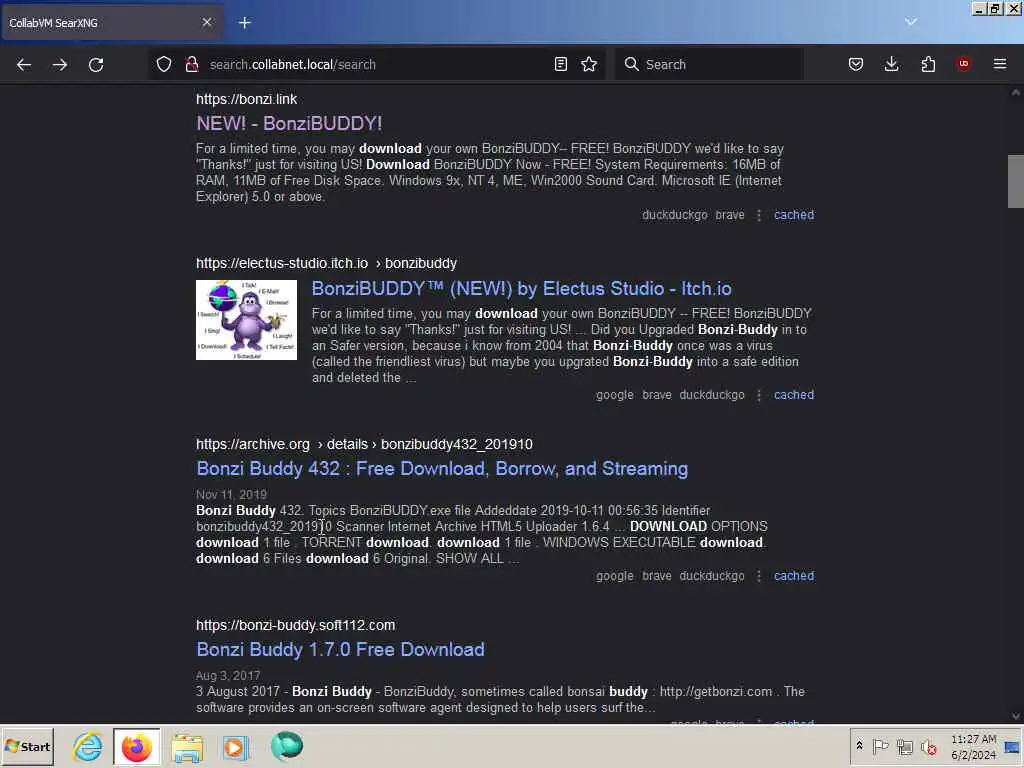Click the archive.org details URL text
This screenshot has width=1024, height=768.
[x=364, y=444]
